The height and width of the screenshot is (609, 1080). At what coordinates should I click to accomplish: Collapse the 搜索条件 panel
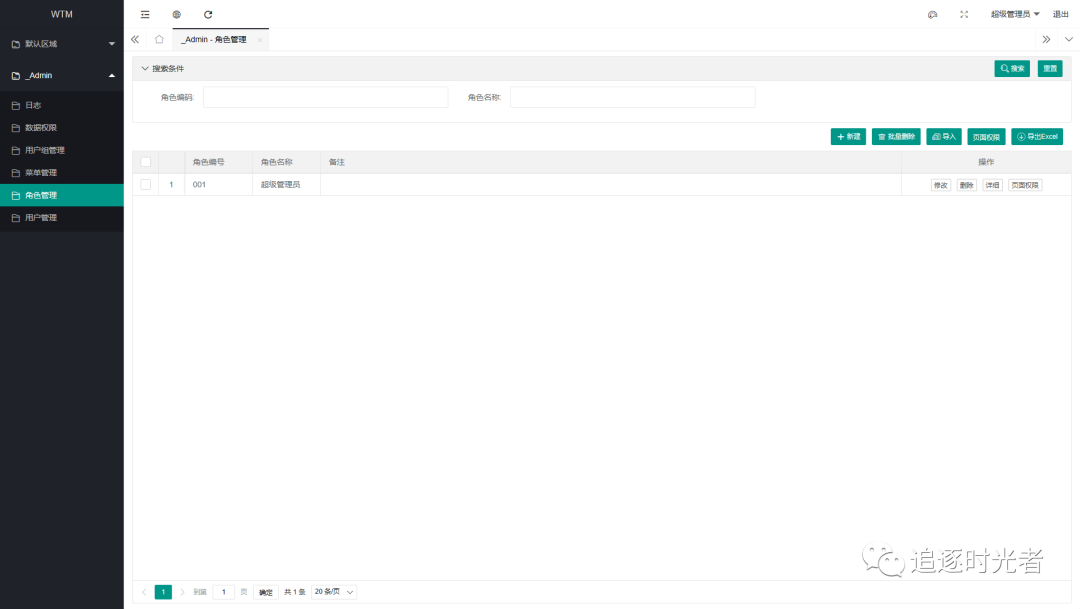[x=163, y=69]
